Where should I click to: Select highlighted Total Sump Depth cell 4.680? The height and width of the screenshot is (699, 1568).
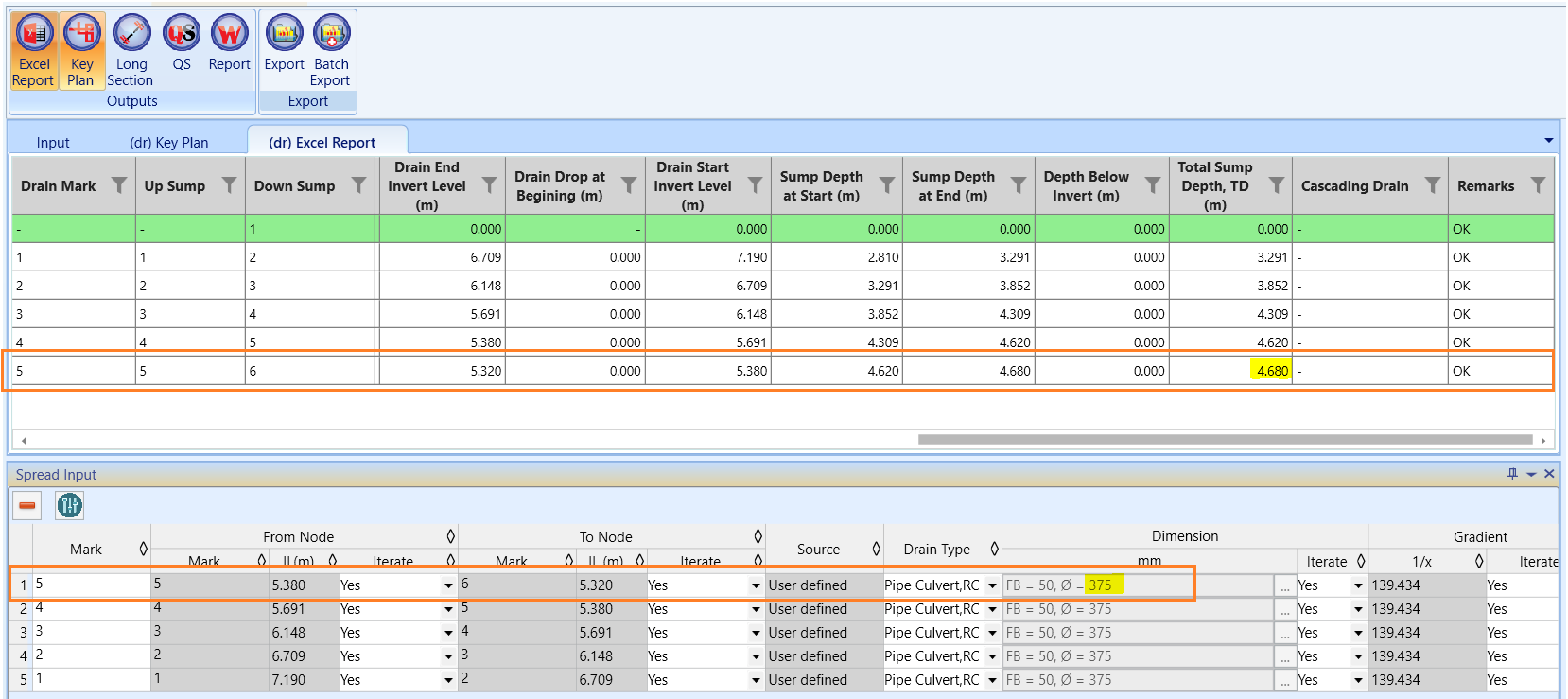click(1272, 371)
